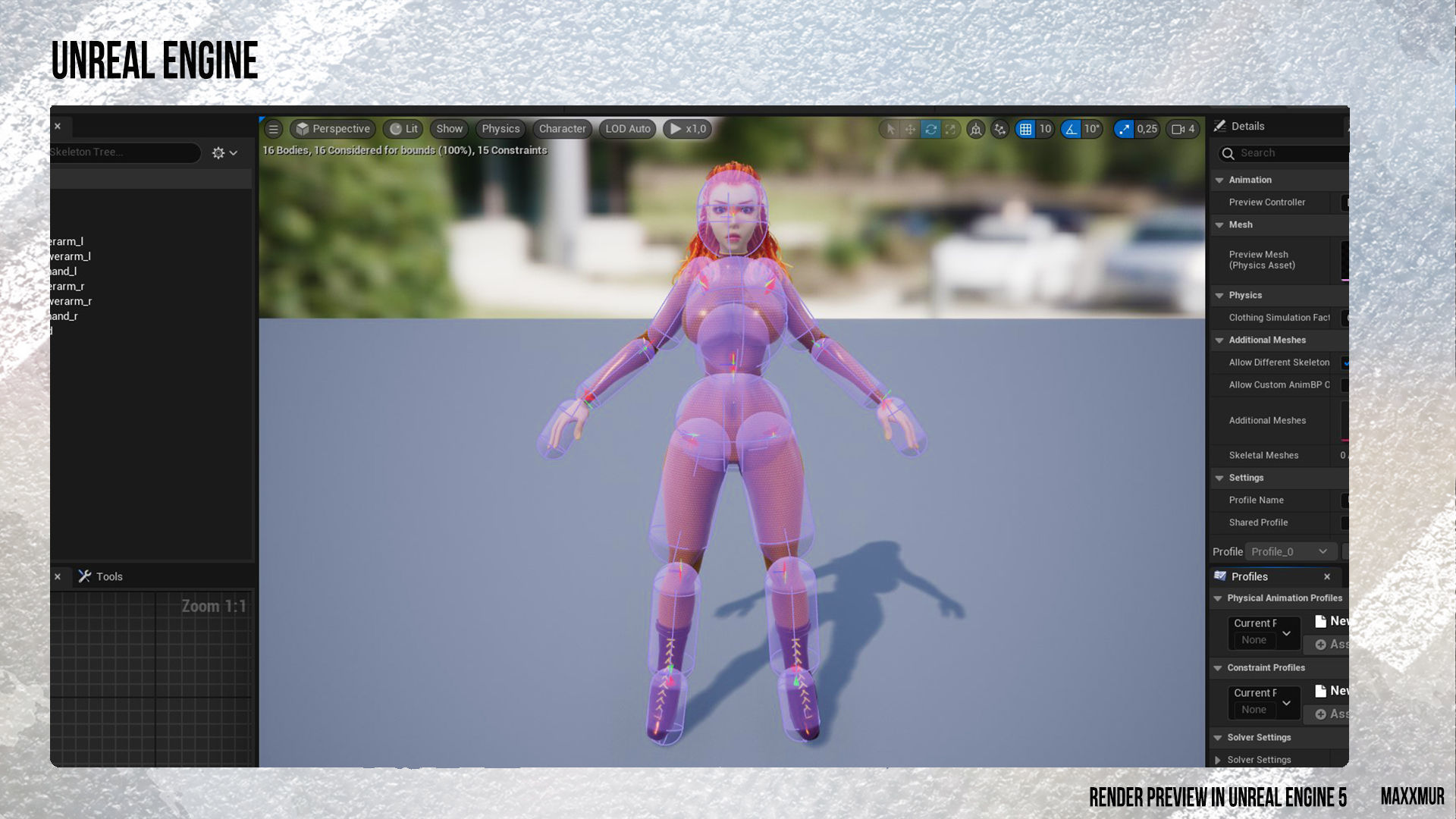Activate the Select mode arrow tool
This screenshot has width=1456, height=819.
891,129
